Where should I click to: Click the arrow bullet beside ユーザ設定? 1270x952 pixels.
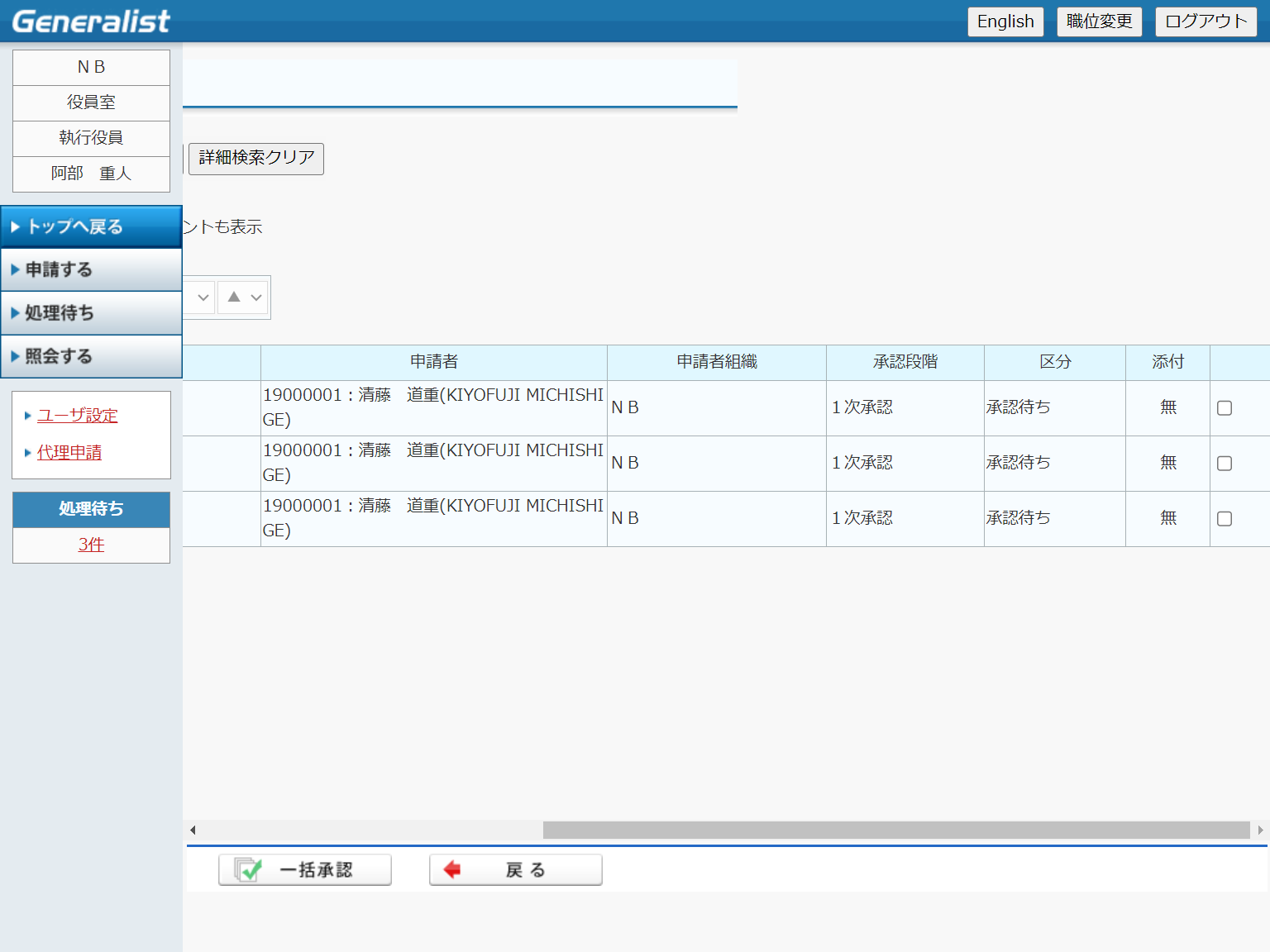coord(27,416)
